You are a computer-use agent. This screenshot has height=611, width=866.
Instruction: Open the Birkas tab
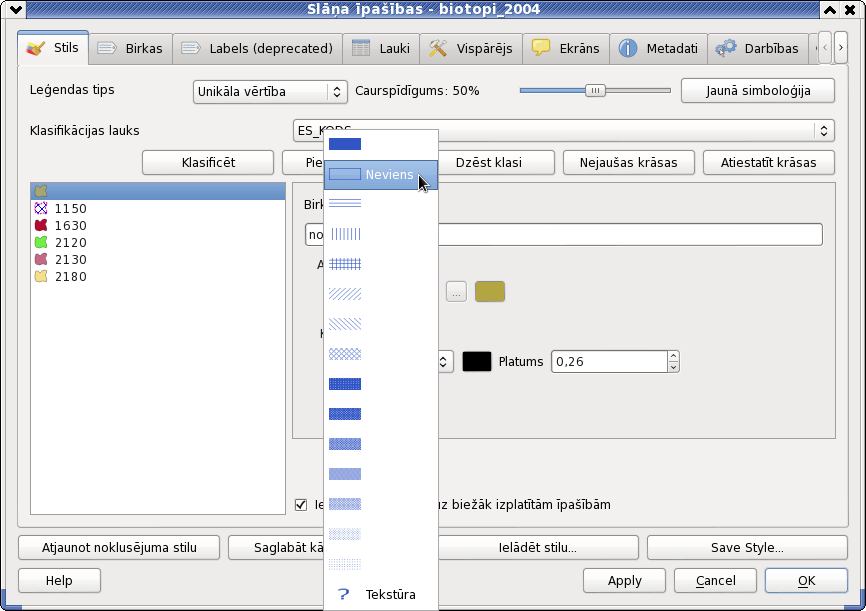[x=130, y=49]
